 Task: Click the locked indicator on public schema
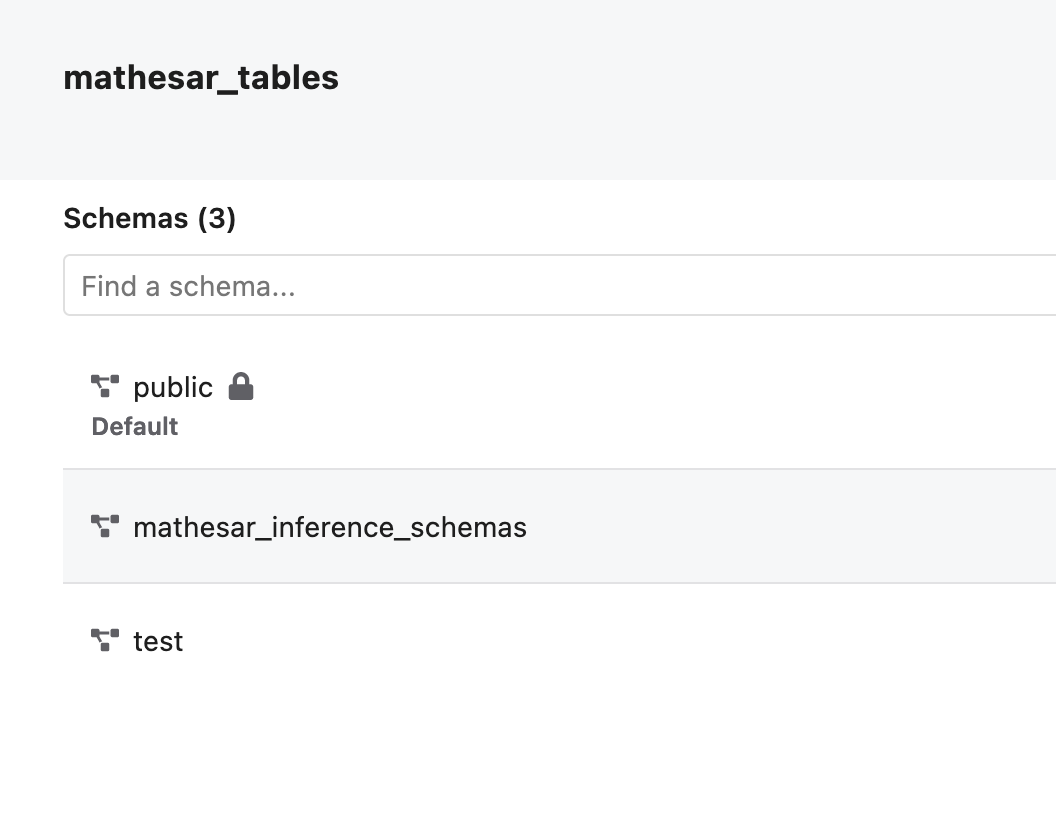coord(242,387)
